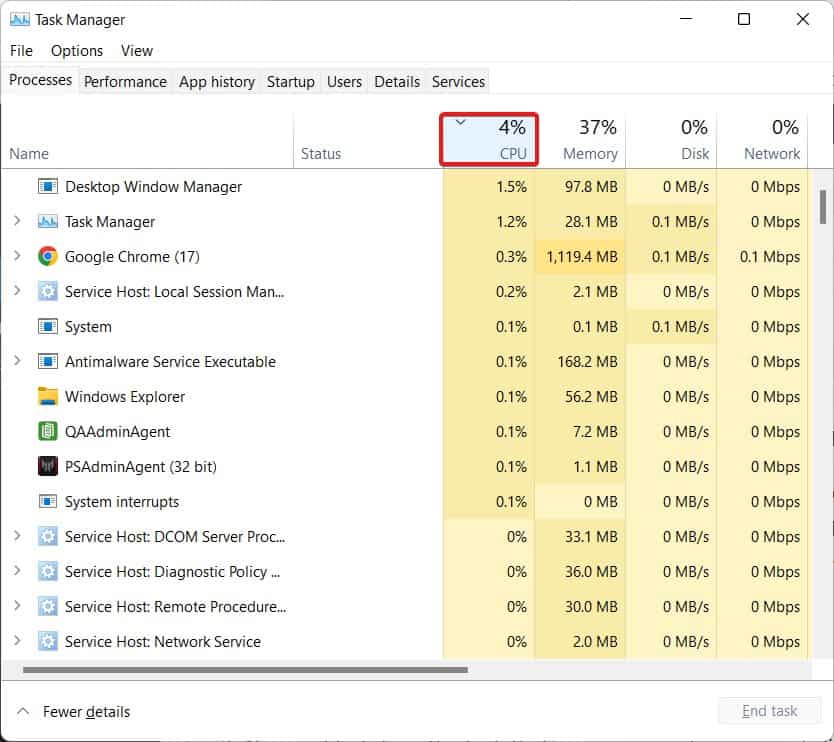
Task: Open the View menu
Action: point(137,51)
